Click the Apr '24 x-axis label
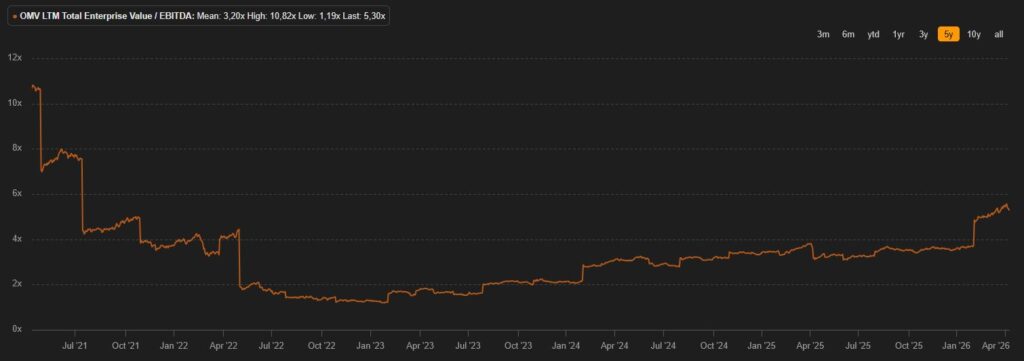 (615, 345)
